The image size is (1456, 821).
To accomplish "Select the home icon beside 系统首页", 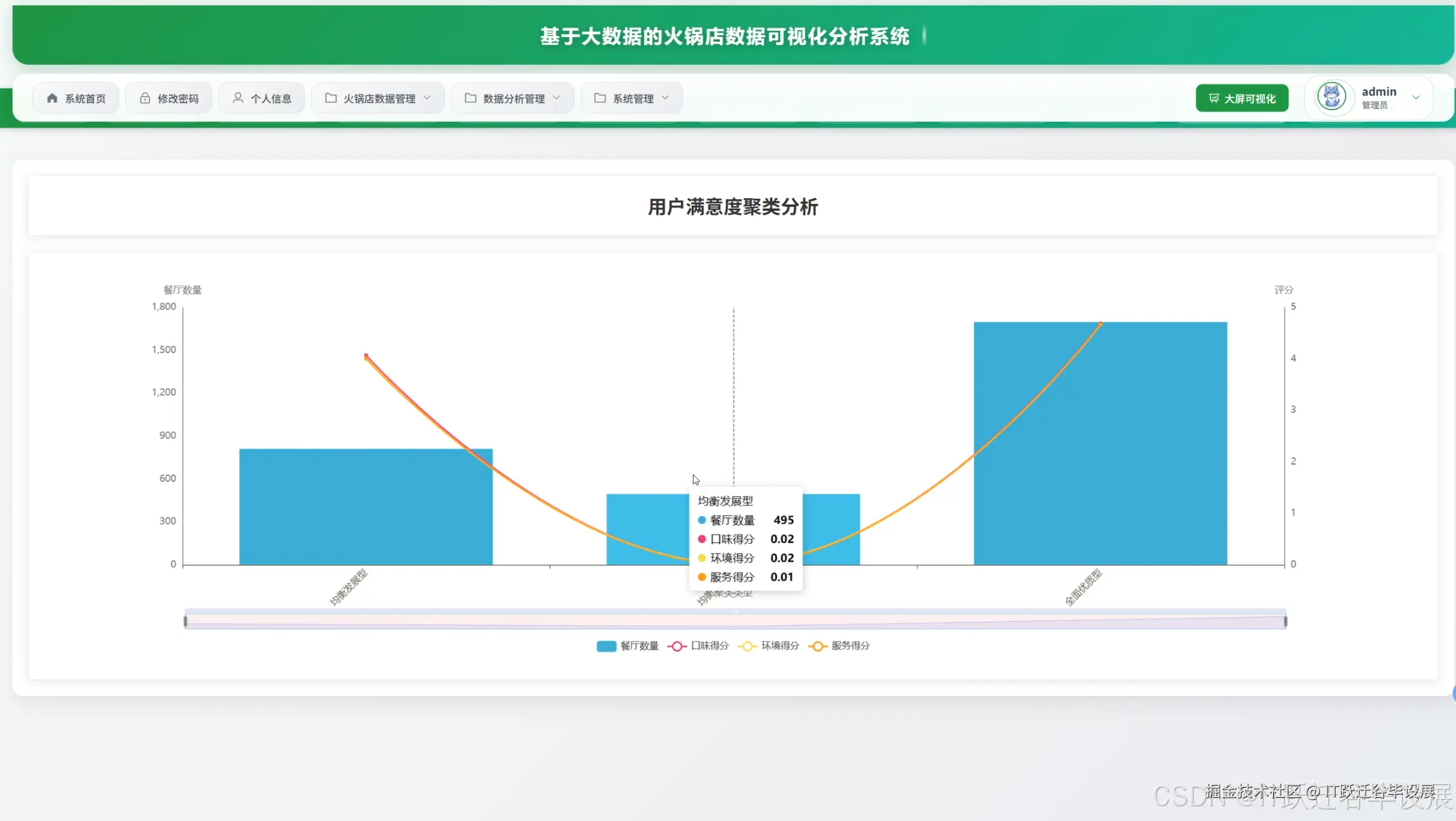I will tap(52, 97).
